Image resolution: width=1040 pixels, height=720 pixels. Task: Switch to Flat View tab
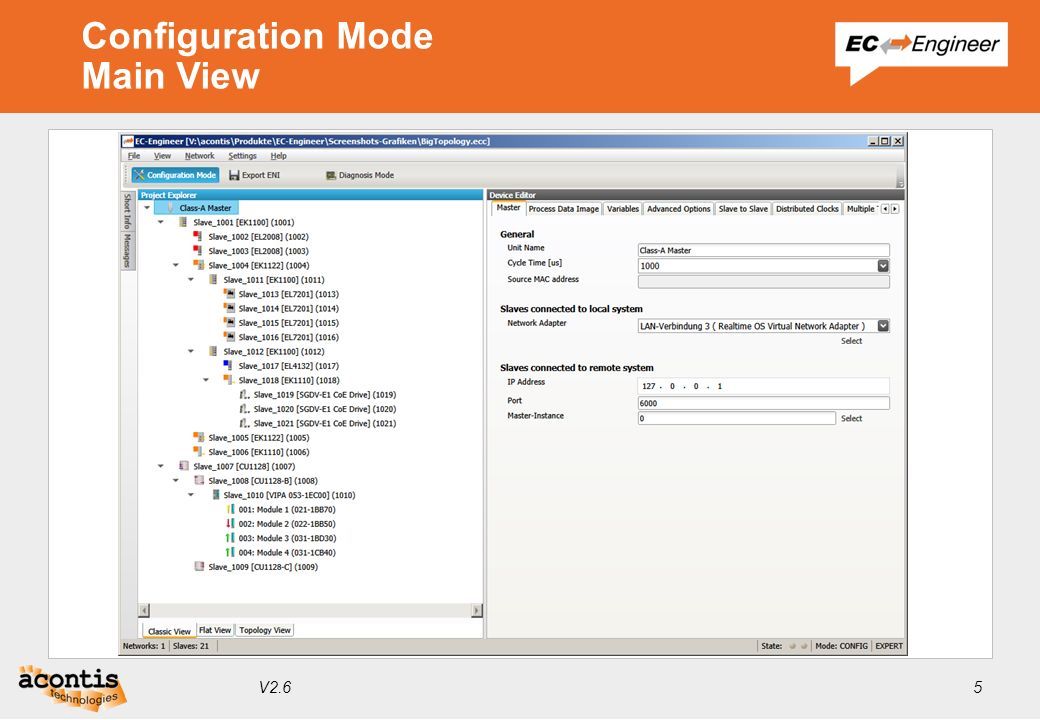[215, 630]
